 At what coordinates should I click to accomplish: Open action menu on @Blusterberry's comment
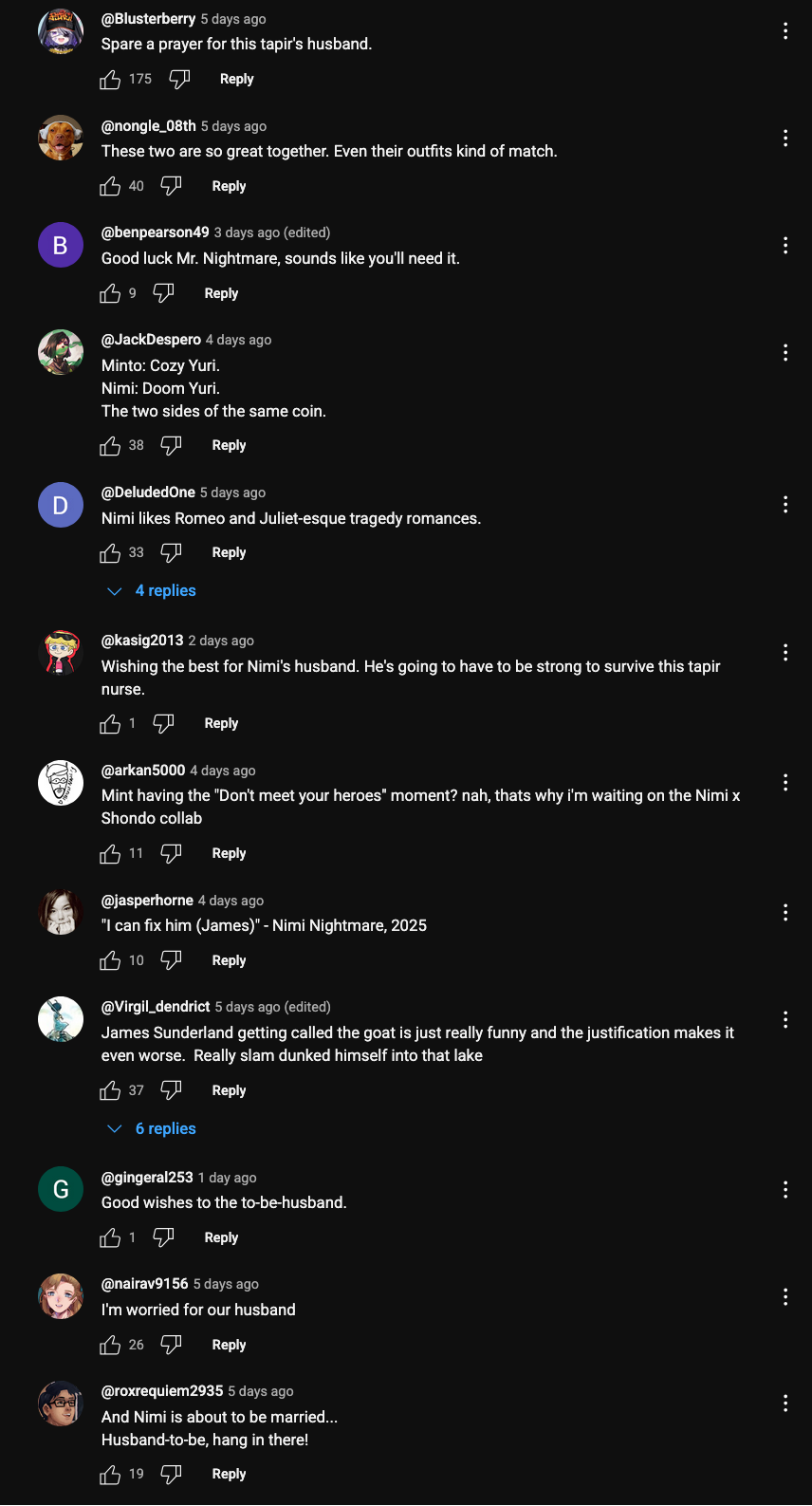785,30
